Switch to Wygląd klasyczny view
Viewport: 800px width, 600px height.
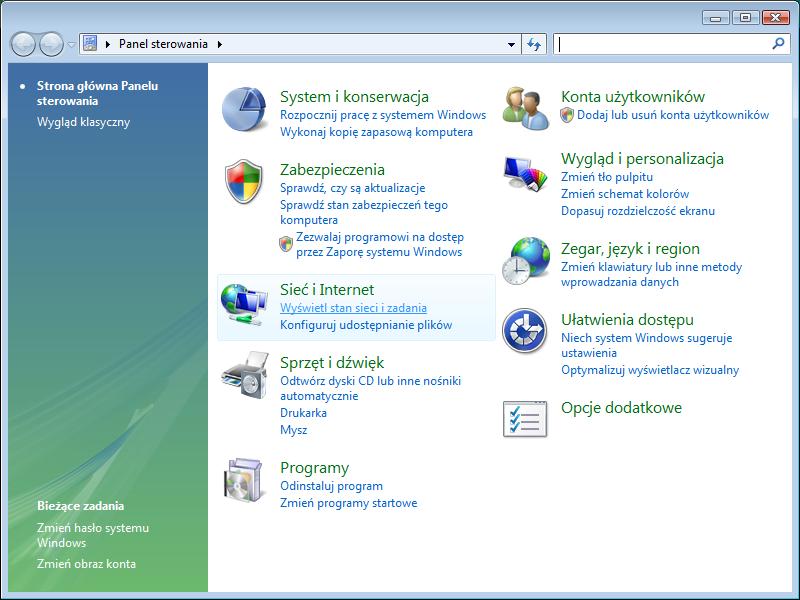coord(83,122)
